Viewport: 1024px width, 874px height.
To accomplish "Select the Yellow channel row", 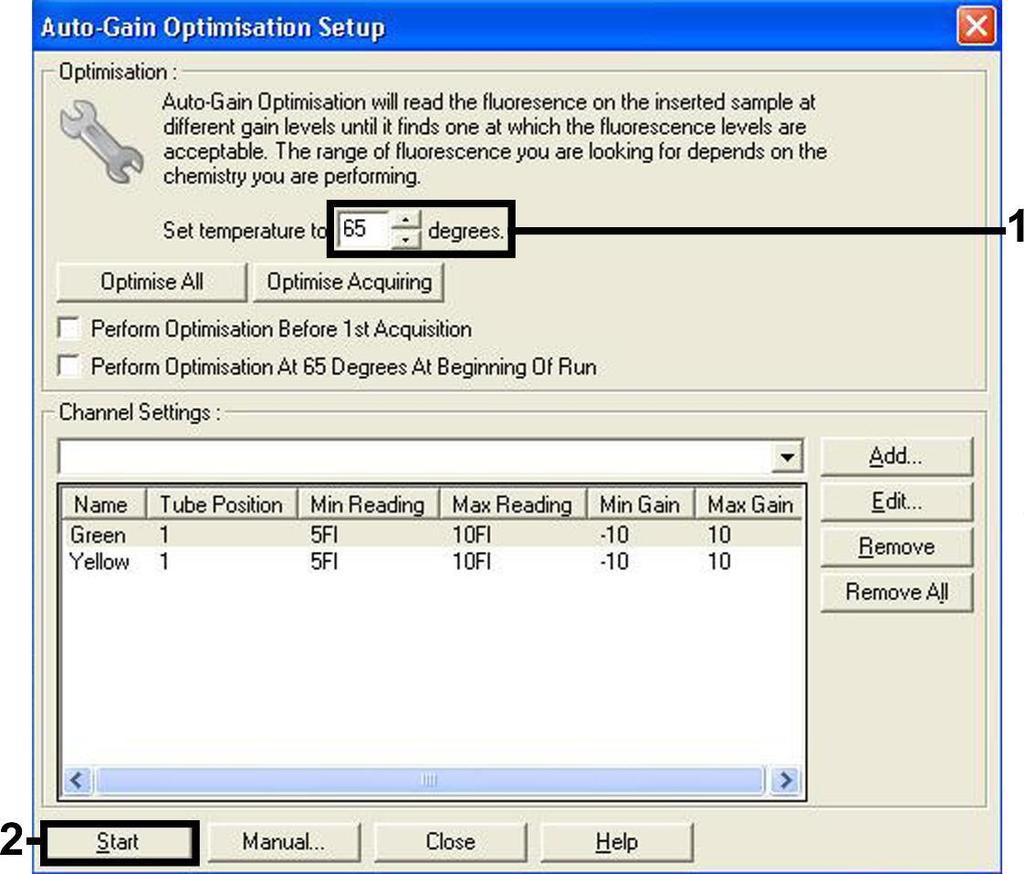I will point(432,561).
